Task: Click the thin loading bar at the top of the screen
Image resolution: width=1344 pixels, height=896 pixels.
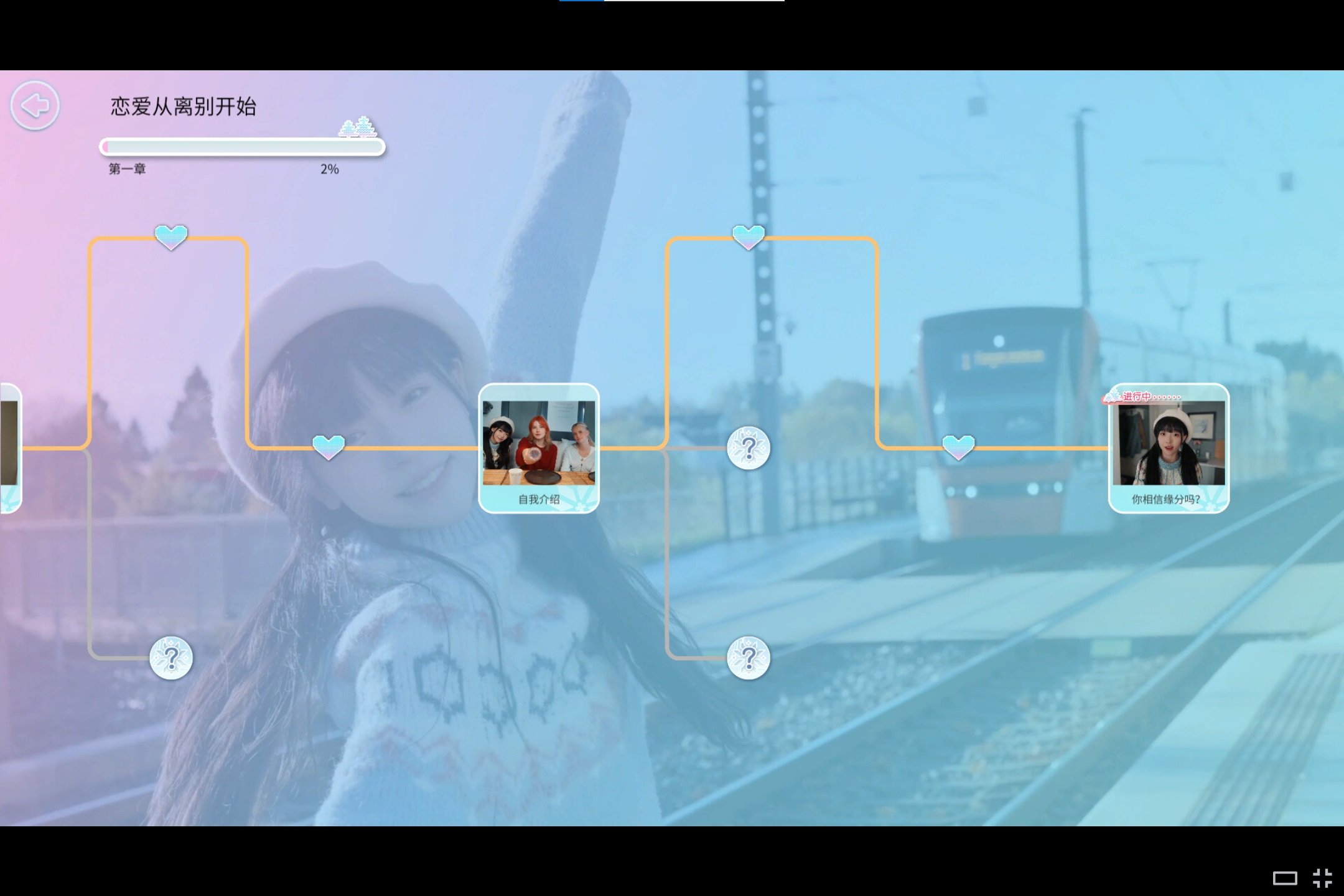Action: 672,1
